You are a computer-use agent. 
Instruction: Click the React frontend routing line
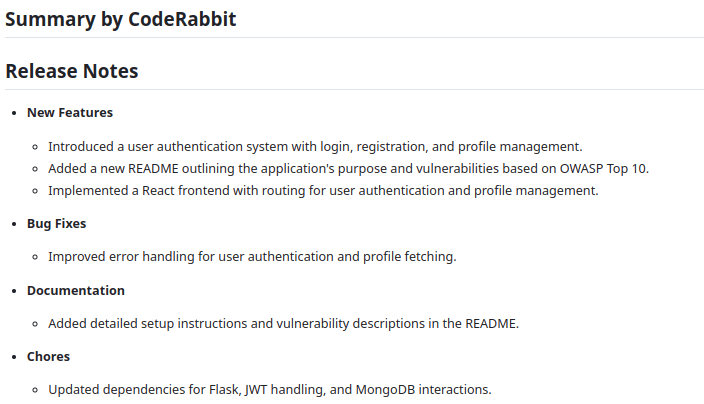323,190
